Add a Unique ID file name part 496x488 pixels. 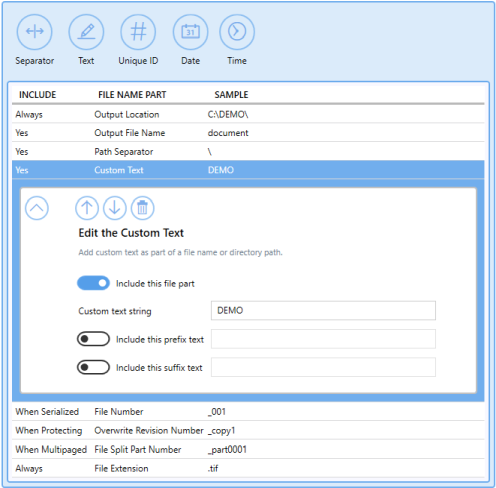click(x=138, y=32)
